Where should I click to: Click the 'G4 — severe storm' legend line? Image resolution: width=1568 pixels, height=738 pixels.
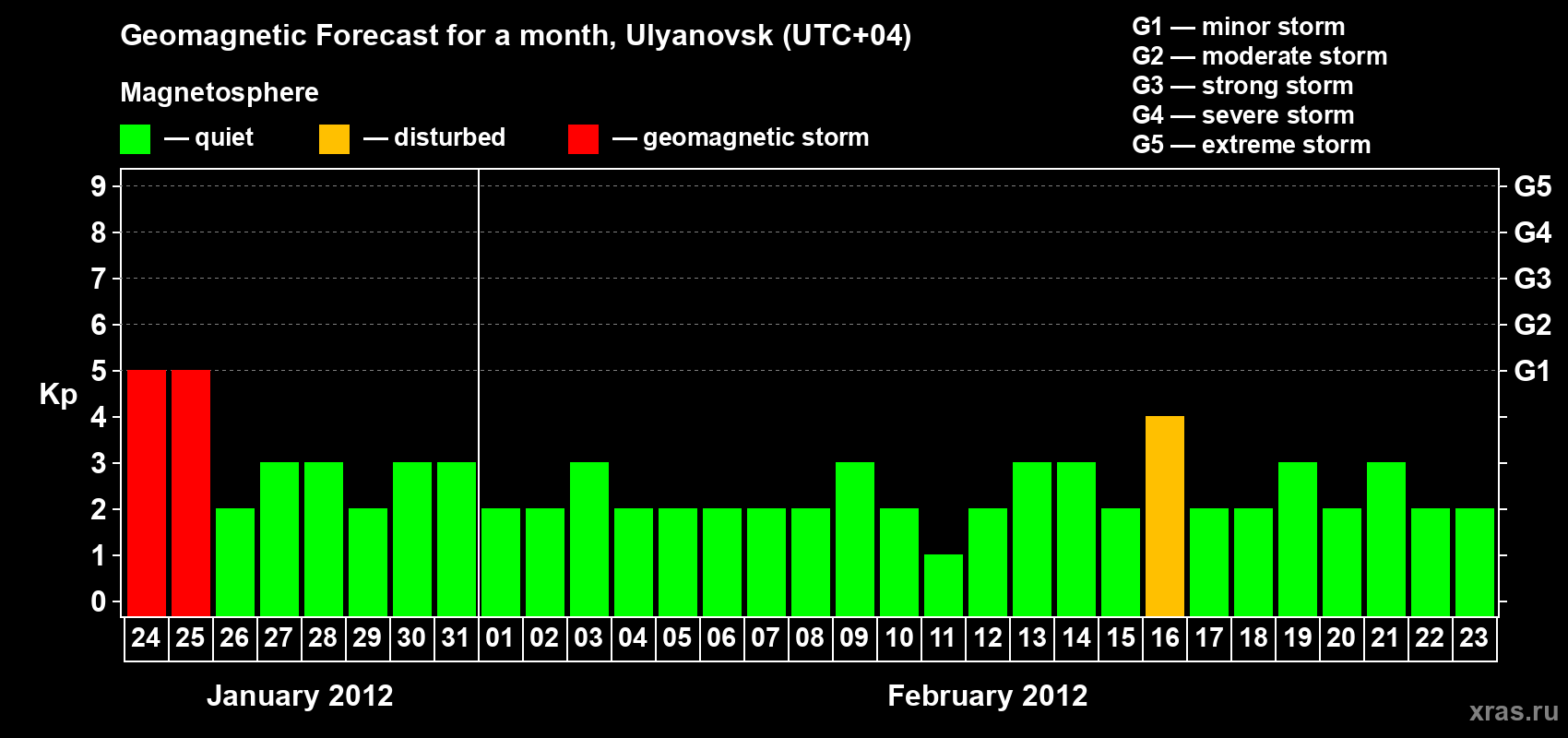(x=1242, y=115)
